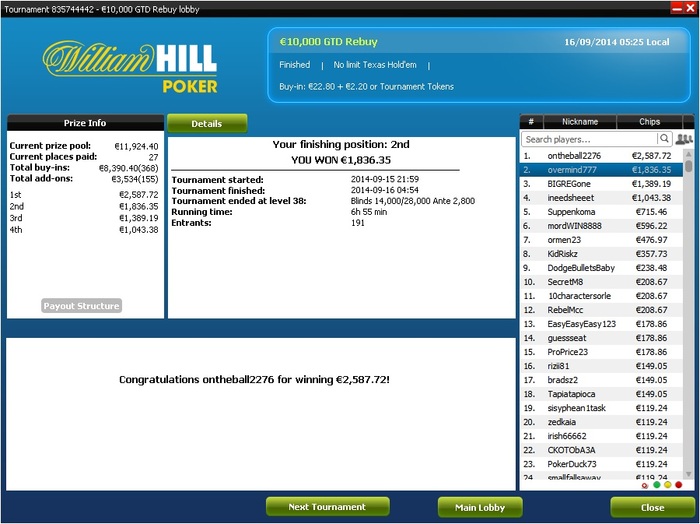Select player RebelMcc row
Screen dimensions: 700x524
tap(601, 310)
